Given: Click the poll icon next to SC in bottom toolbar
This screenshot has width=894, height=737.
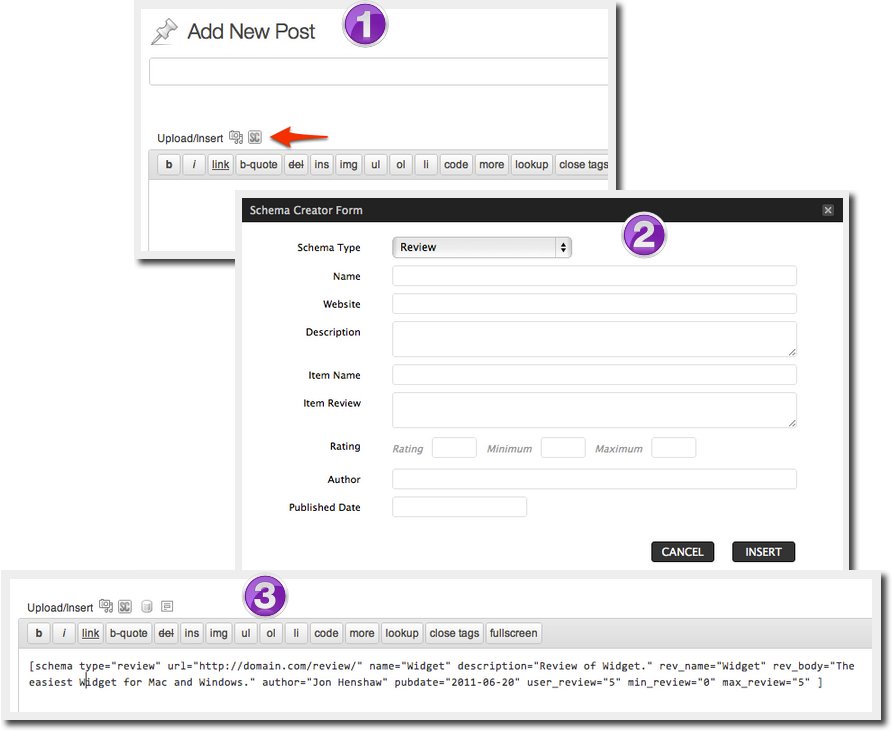Looking at the screenshot, I should [146, 606].
